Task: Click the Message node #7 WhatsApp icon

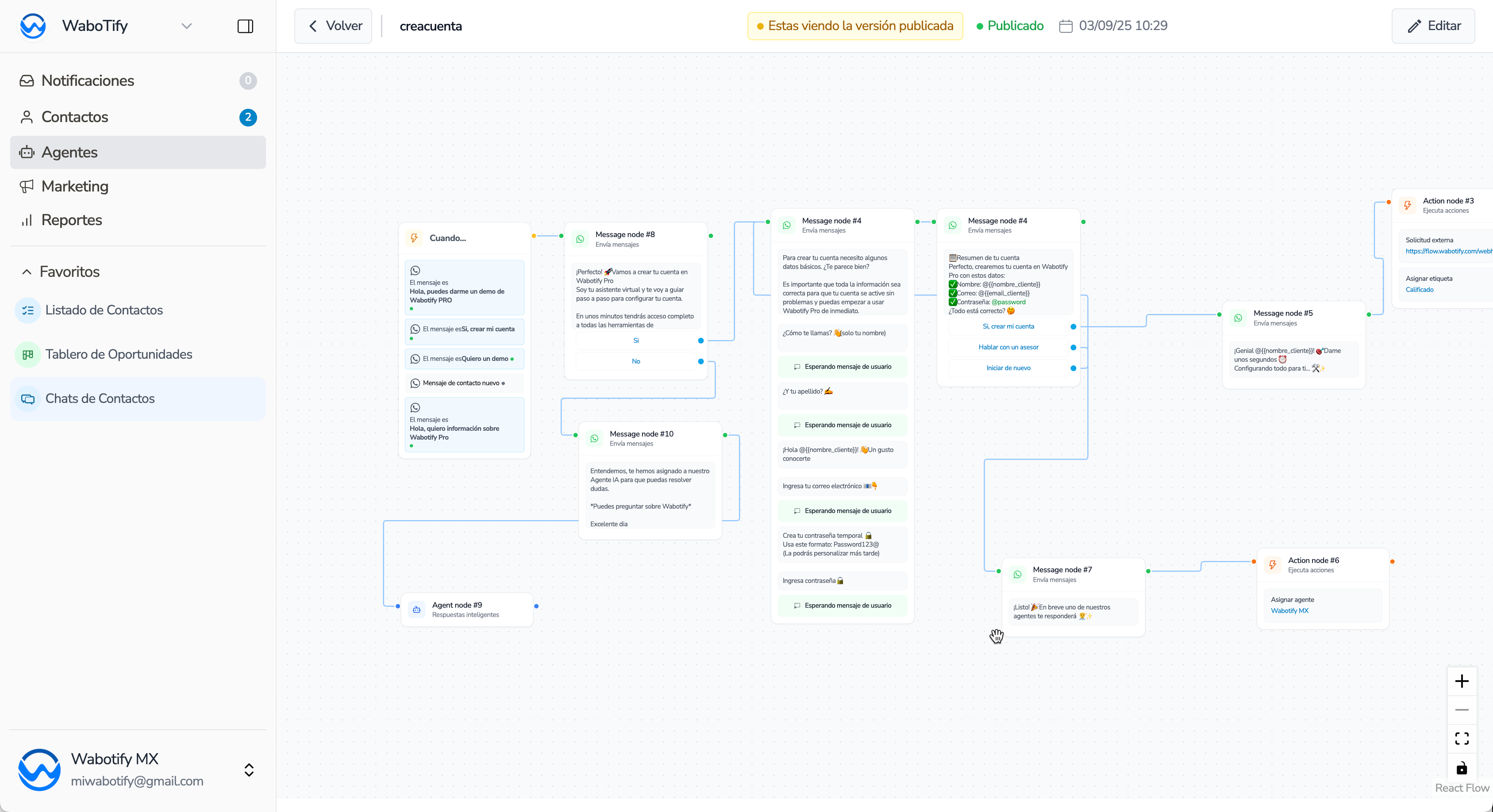Action: tap(1017, 575)
